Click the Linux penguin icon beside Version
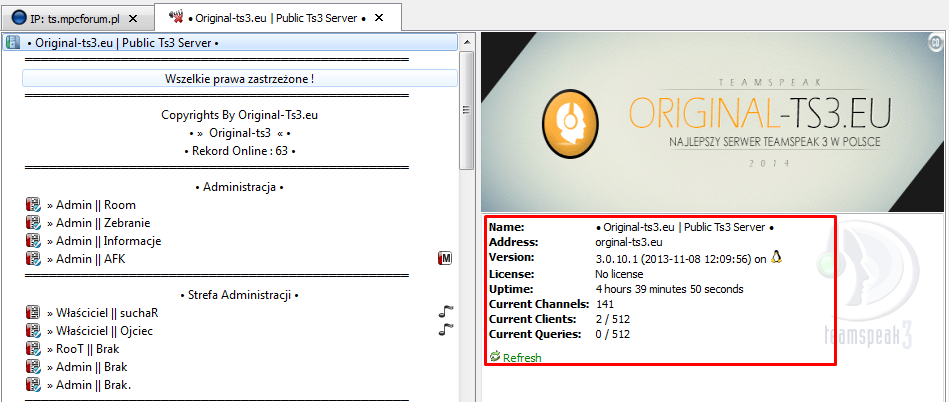949x402 pixels. [777, 257]
